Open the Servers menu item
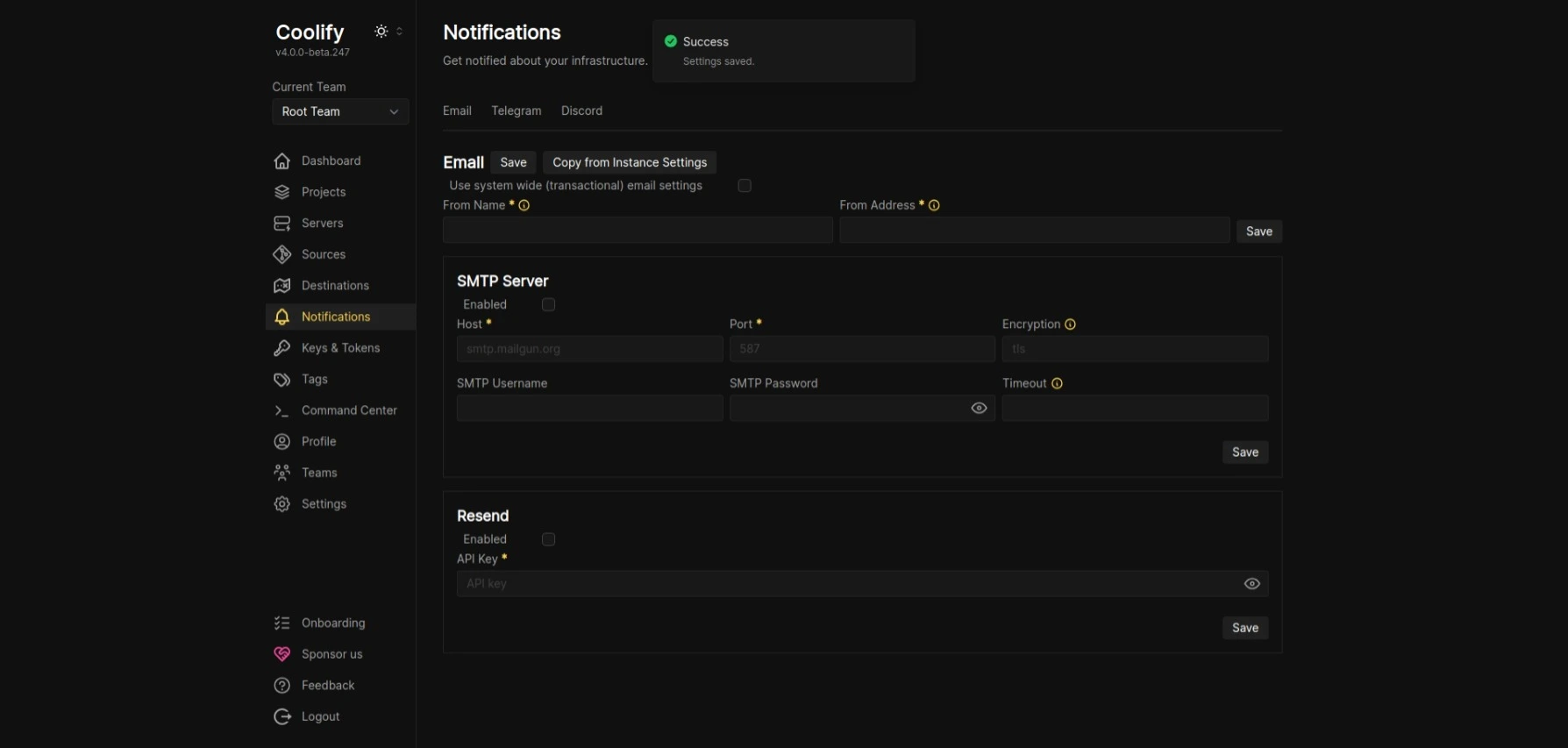Viewport: 1568px width, 748px height. point(340,223)
